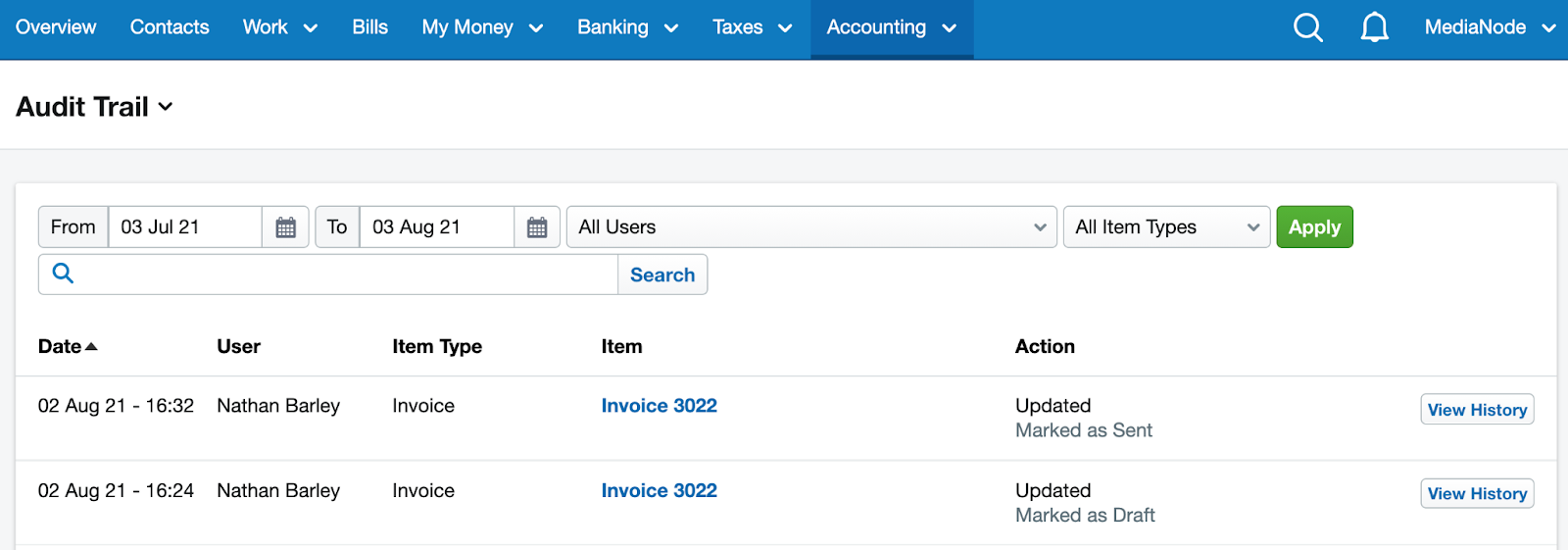The width and height of the screenshot is (1568, 550).
Task: Open Invoice 3022 link at 16:32
Action: pos(660,406)
